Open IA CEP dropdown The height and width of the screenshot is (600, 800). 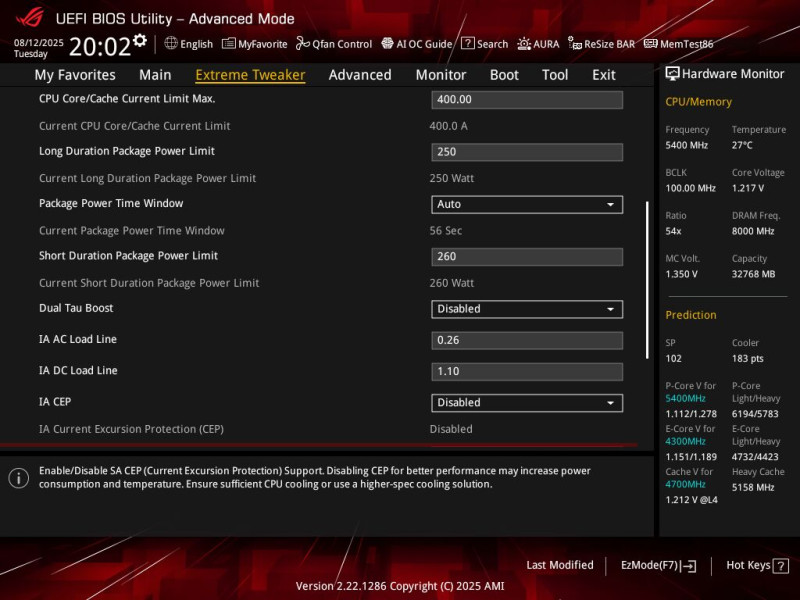pyautogui.click(x=527, y=403)
